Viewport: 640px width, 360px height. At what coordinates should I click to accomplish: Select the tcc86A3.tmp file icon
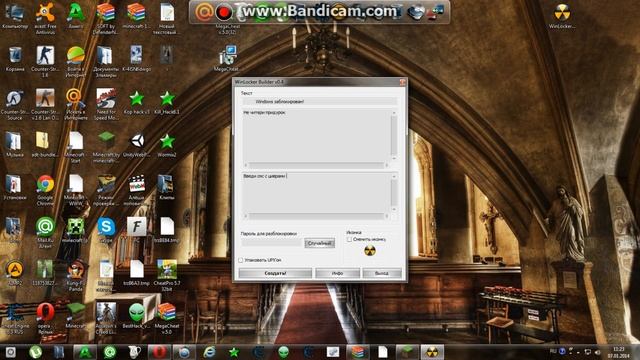pos(136,273)
